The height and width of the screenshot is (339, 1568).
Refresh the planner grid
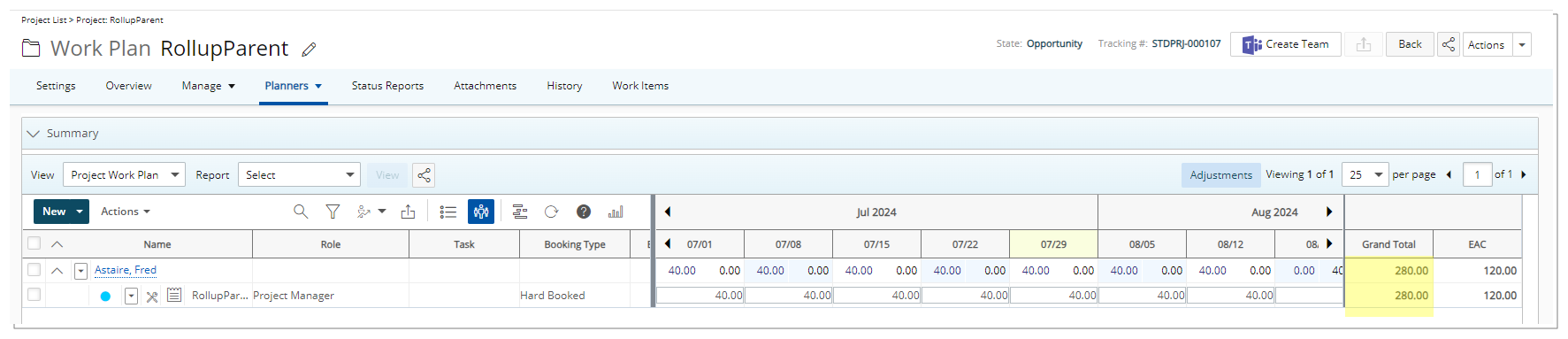(x=551, y=212)
